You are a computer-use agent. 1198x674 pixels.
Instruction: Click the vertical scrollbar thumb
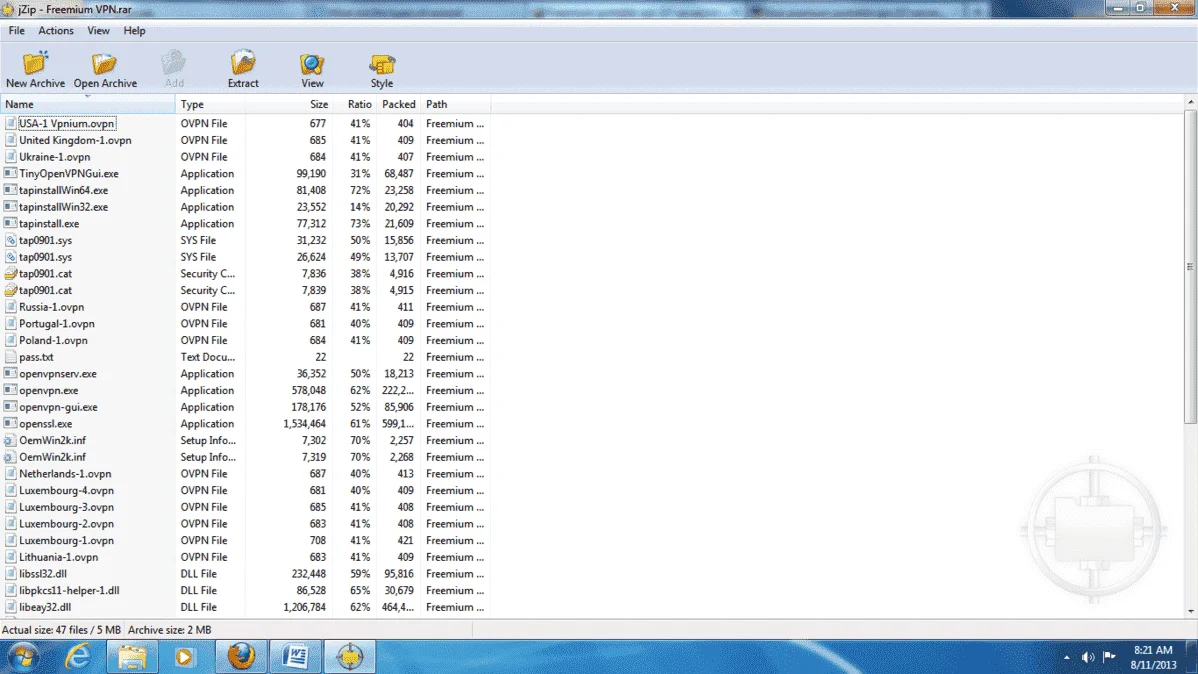(x=1190, y=267)
